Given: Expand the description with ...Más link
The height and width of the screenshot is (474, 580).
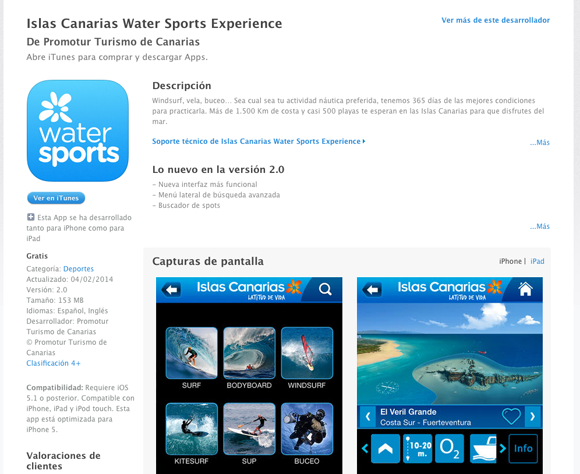Looking at the screenshot, I should pyautogui.click(x=540, y=142).
